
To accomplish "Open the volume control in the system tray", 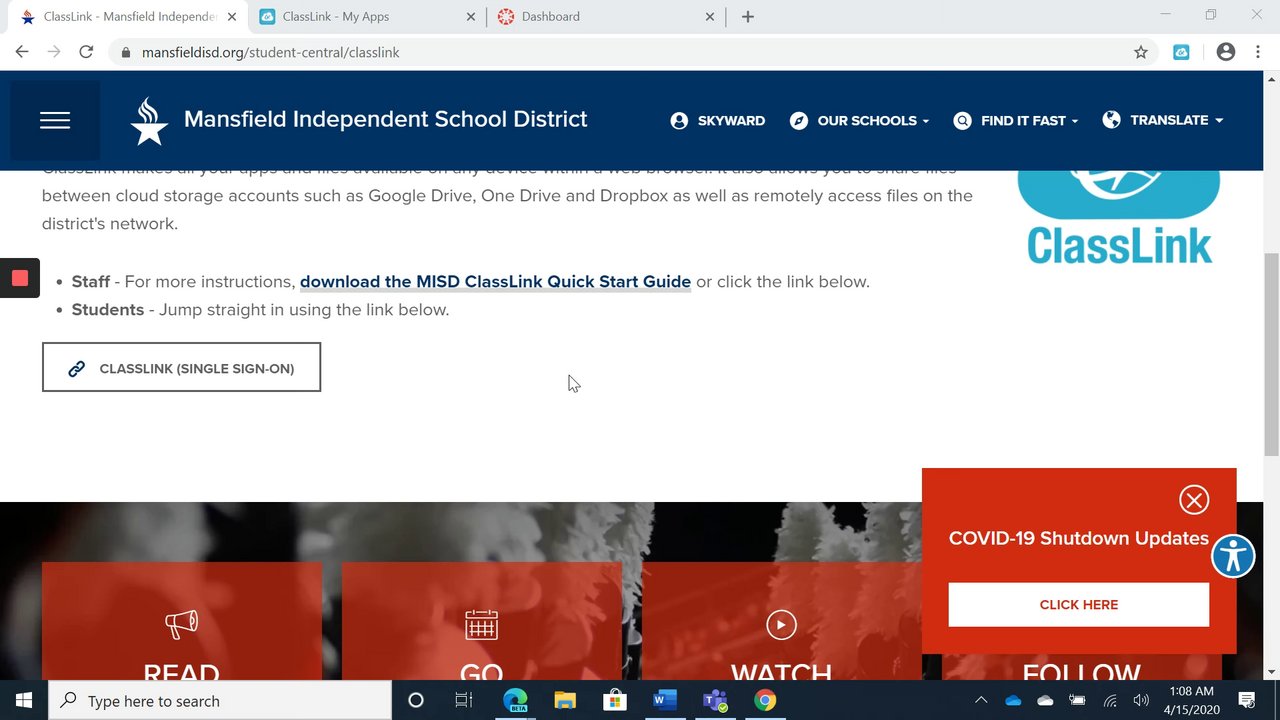I will [1141, 701].
